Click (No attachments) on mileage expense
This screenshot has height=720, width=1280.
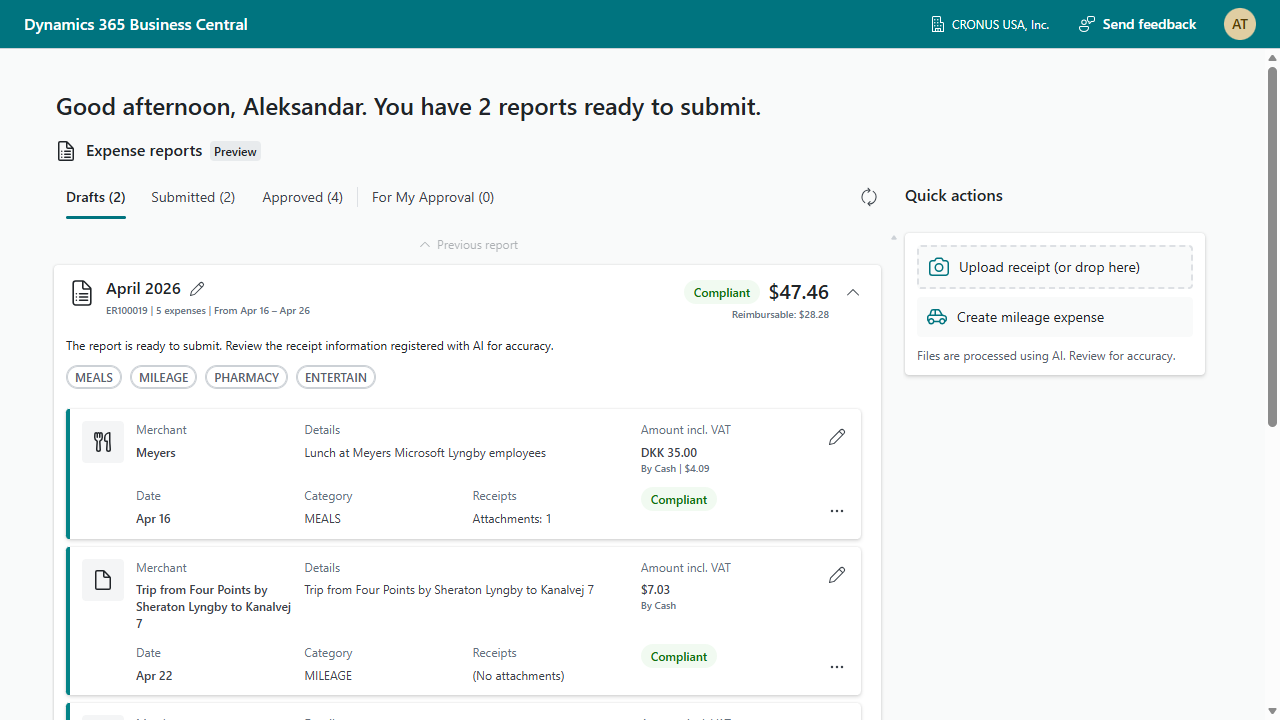pos(518,676)
